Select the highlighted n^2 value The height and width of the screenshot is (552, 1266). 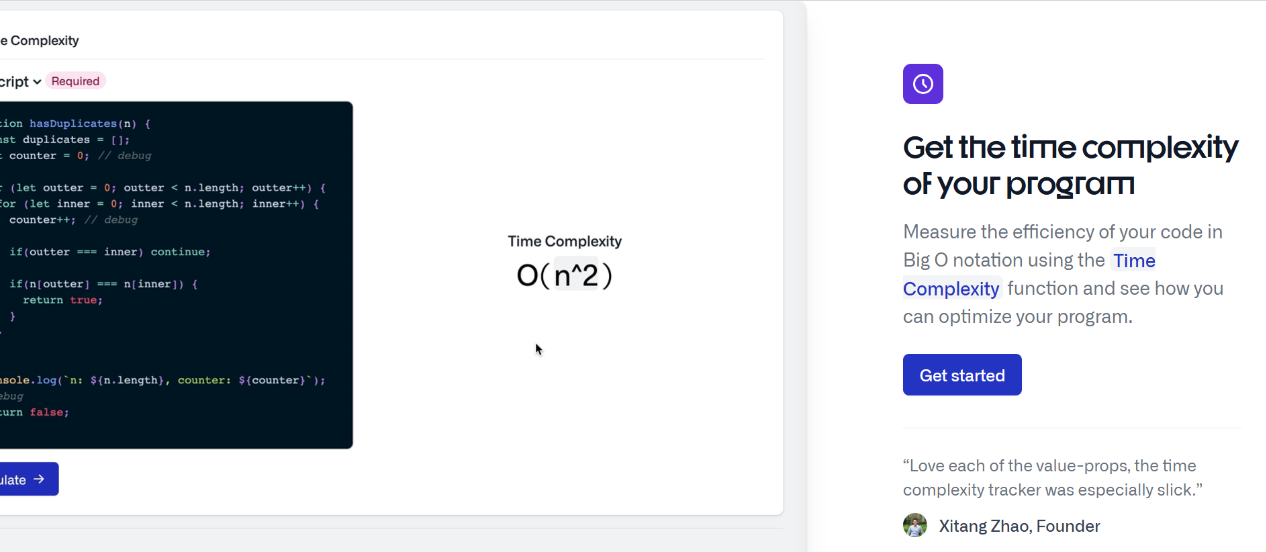click(x=576, y=275)
